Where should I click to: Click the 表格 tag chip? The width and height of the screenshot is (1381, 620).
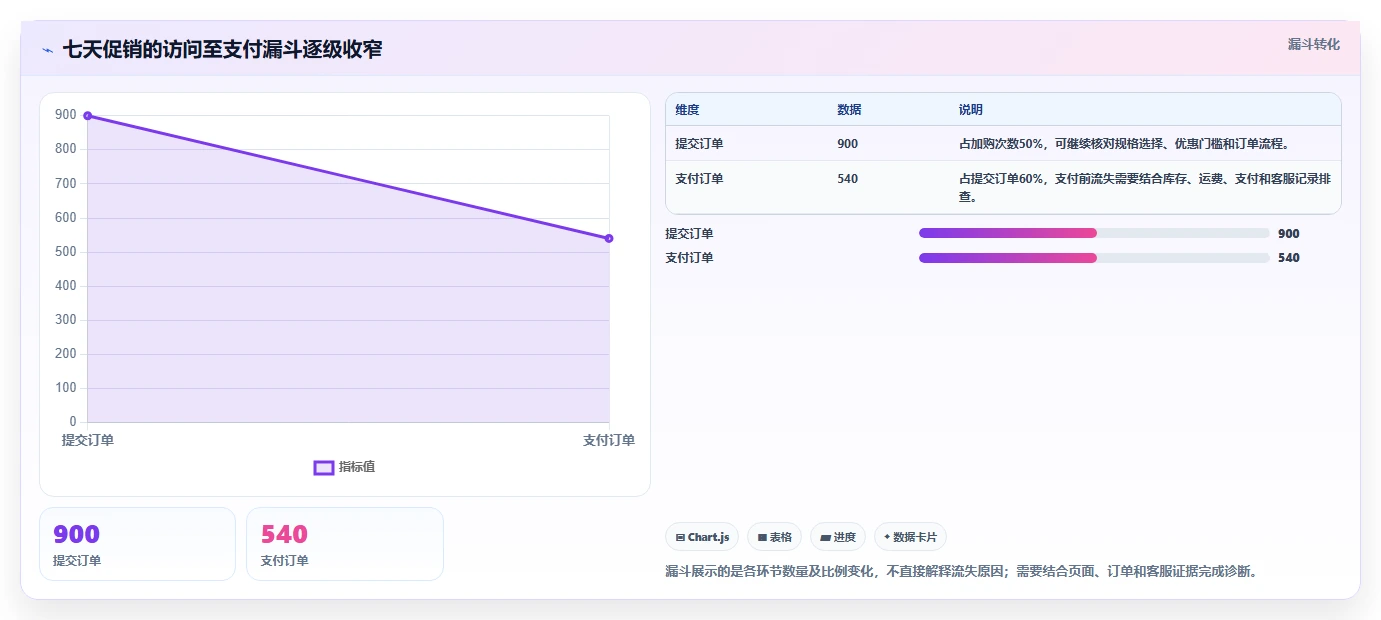coord(774,537)
